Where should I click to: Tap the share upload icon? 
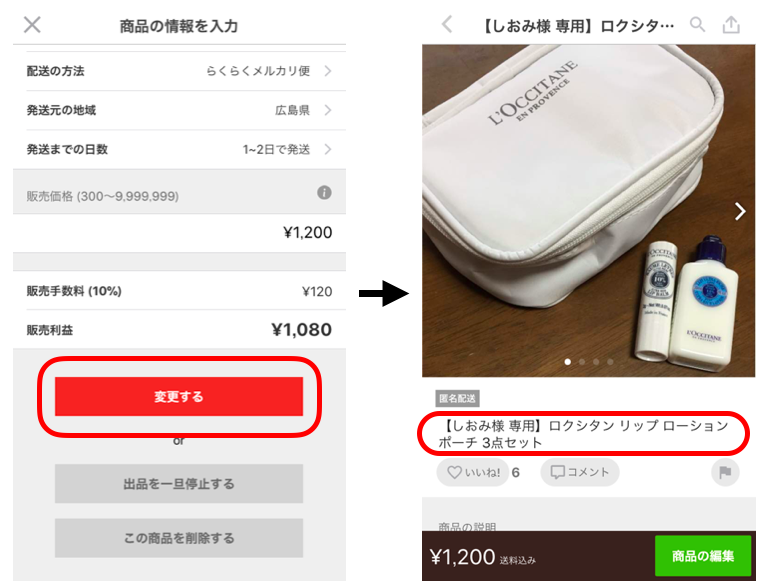click(x=731, y=24)
